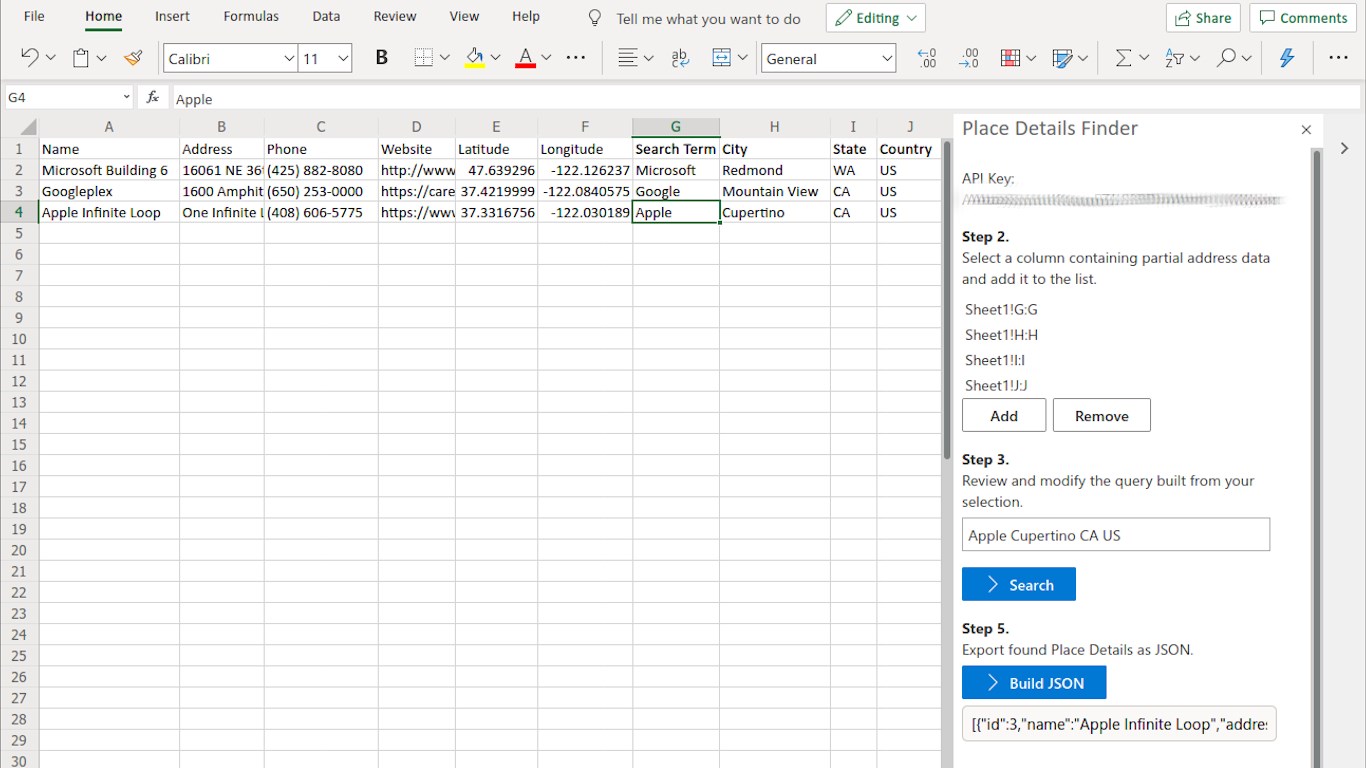
Task: Select row 2 header
Action: pyautogui.click(x=19, y=170)
